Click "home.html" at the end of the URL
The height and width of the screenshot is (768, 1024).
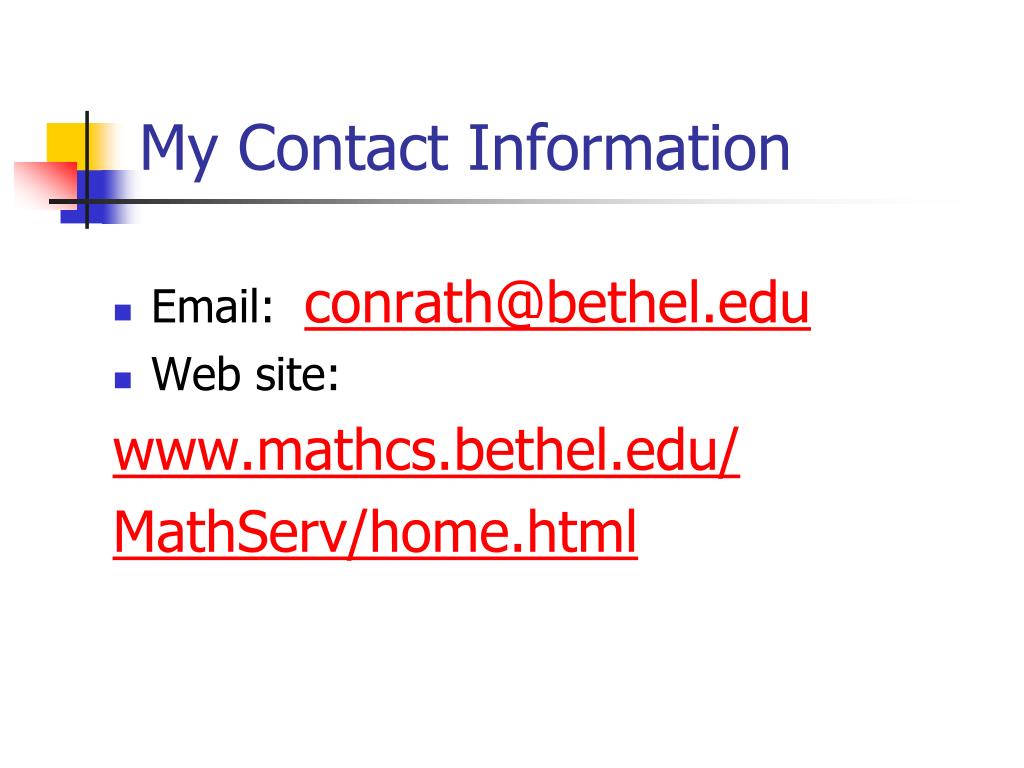tap(504, 530)
